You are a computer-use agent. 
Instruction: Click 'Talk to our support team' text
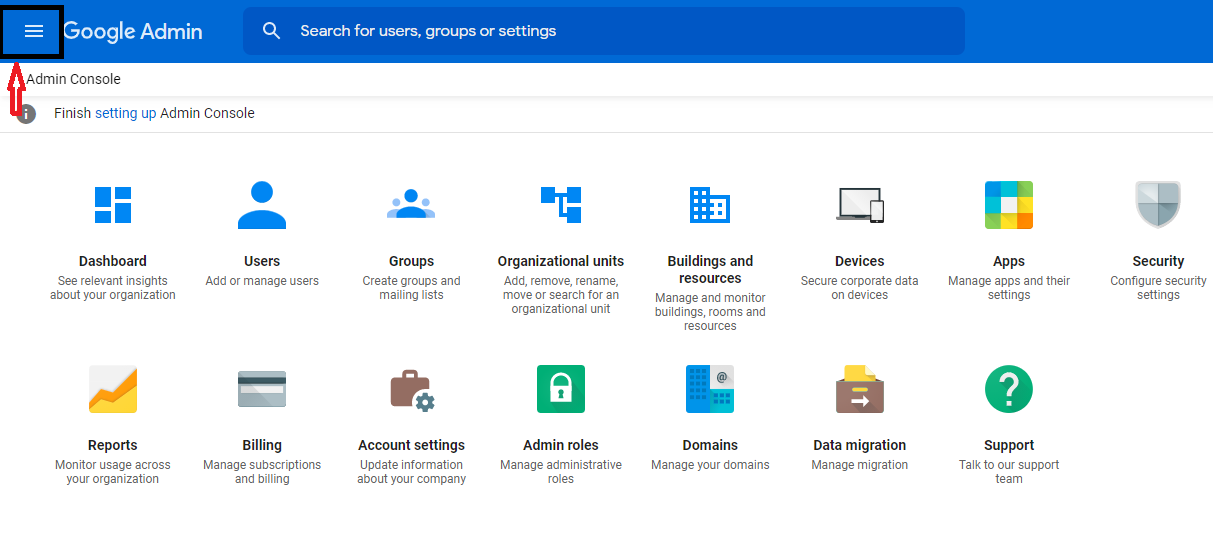(1009, 472)
